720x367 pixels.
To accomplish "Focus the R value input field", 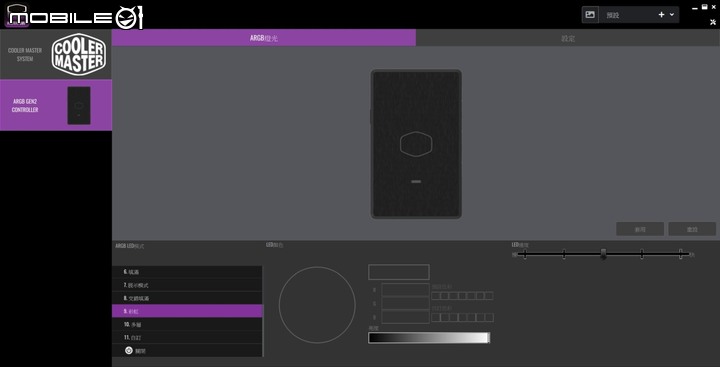I will [405, 290].
